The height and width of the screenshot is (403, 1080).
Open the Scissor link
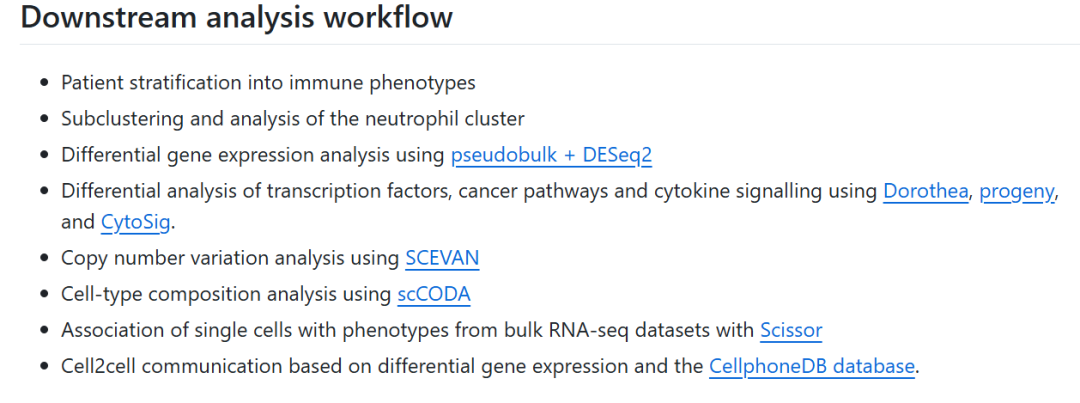pos(790,330)
